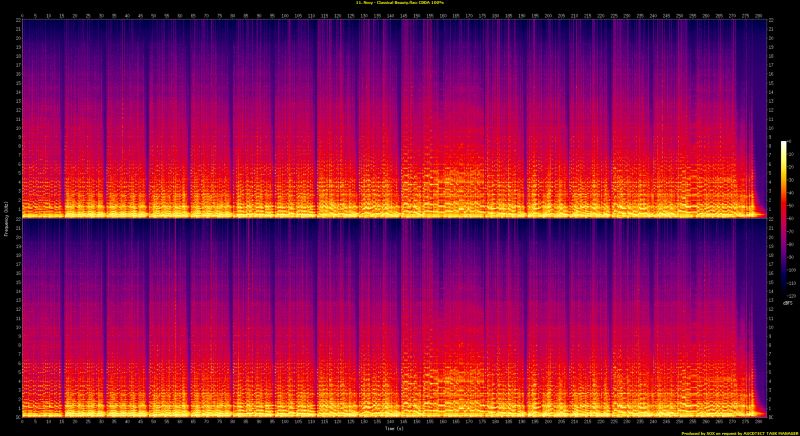800x436 pixels.
Task: Click the 50 second mark on bottom time axis
Action: point(154,421)
